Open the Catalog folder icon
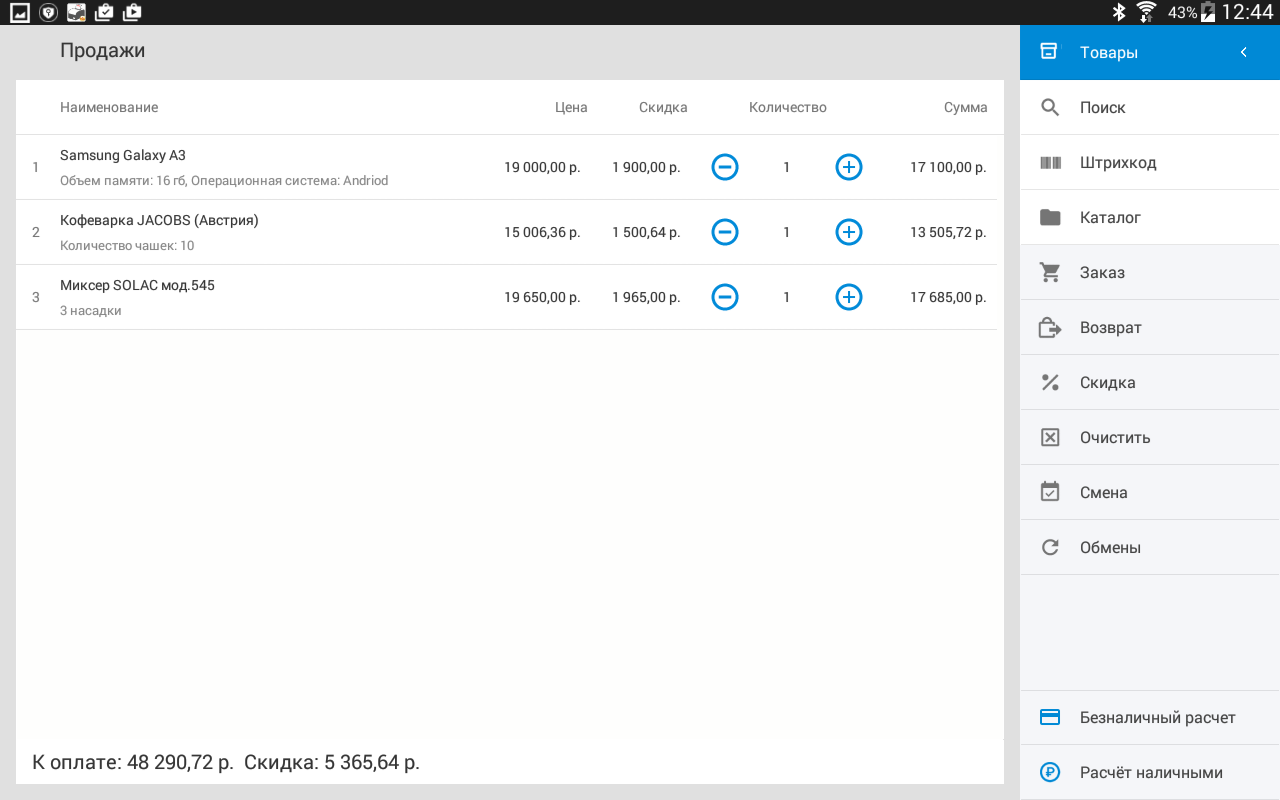 pyautogui.click(x=1050, y=218)
